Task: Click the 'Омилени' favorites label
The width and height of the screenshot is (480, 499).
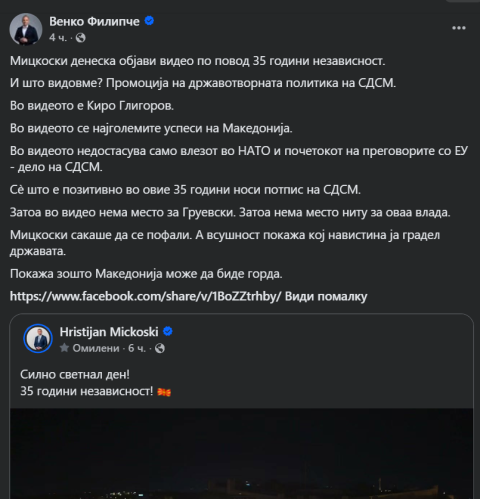Action: pyautogui.click(x=96, y=348)
